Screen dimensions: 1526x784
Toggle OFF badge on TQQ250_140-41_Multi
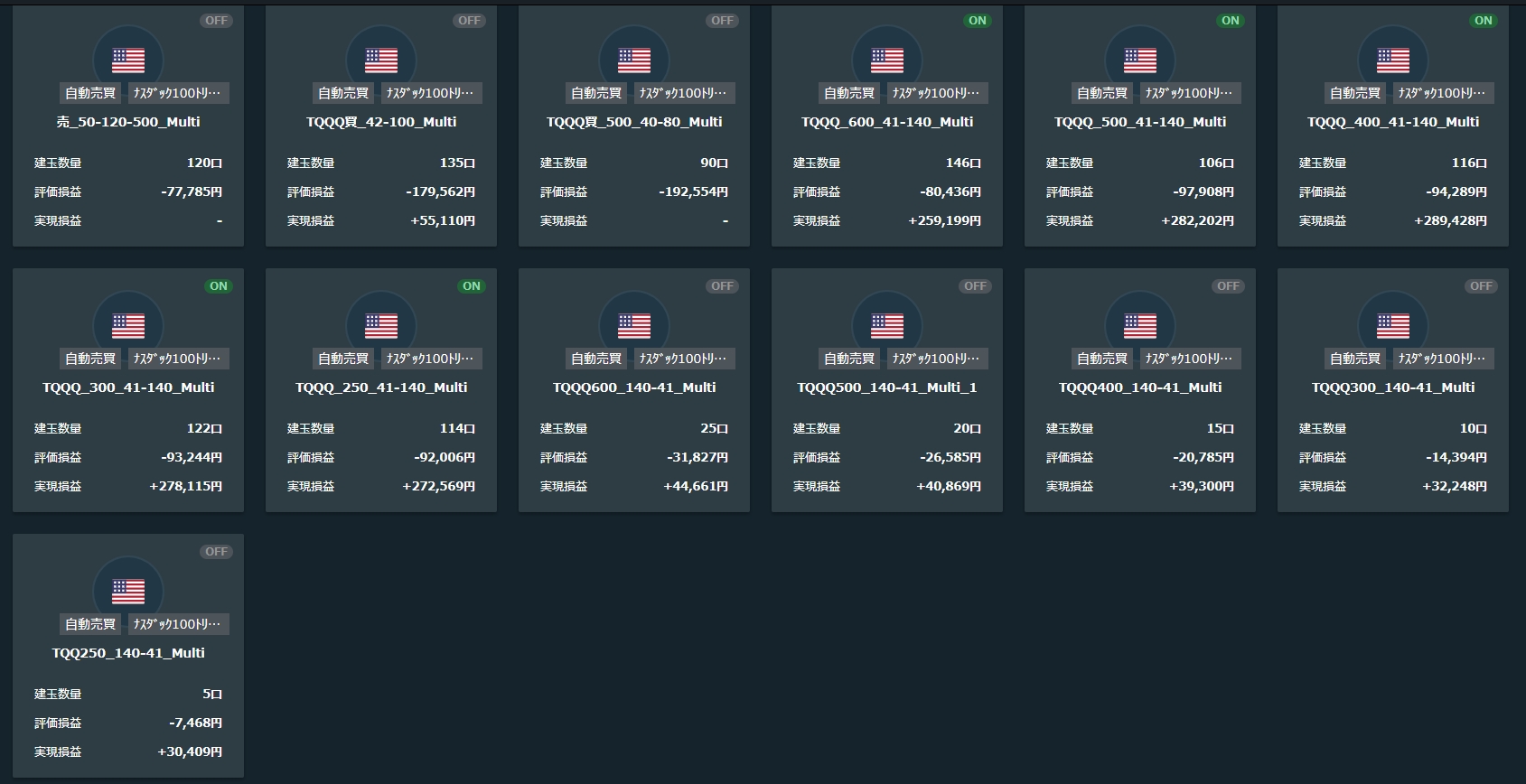217,551
